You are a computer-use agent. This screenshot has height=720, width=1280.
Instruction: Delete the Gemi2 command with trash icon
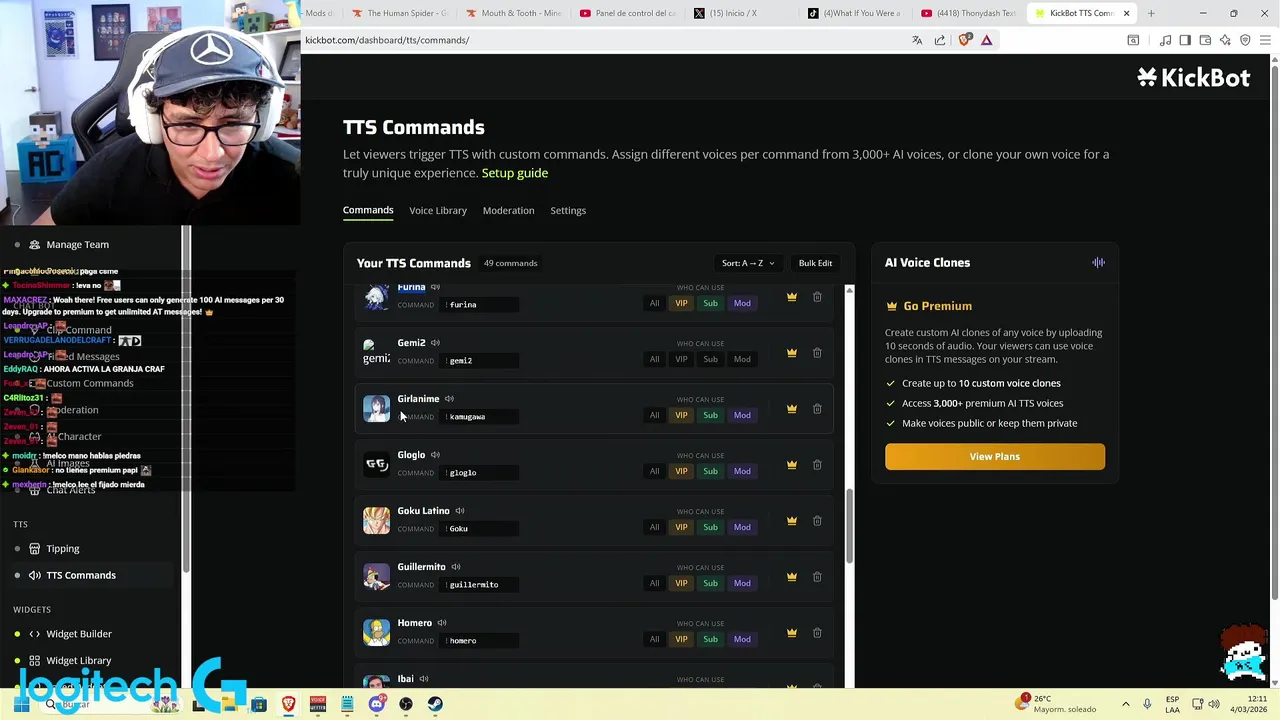817,353
